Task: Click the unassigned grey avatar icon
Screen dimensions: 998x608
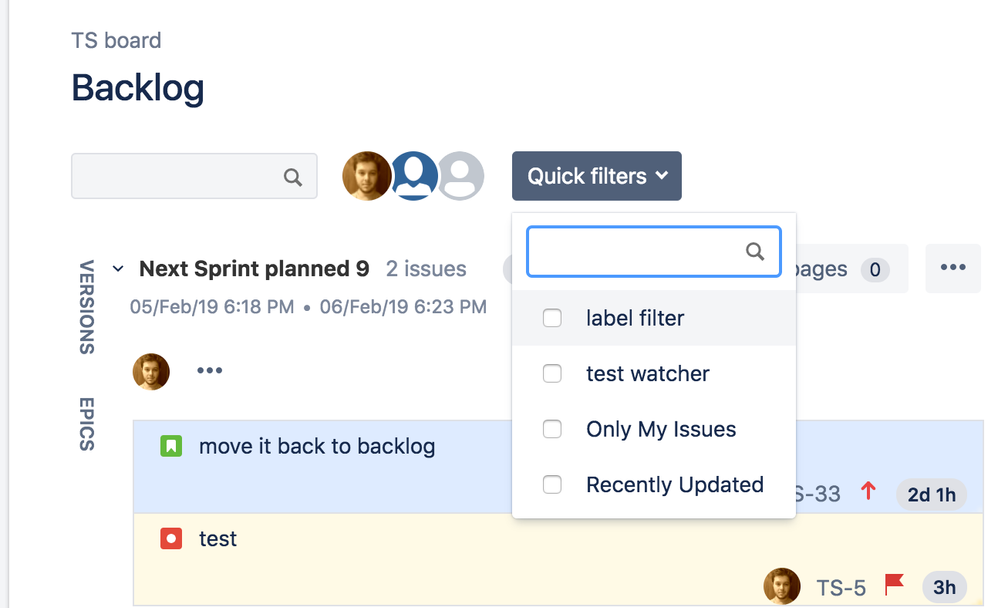Action: (461, 176)
